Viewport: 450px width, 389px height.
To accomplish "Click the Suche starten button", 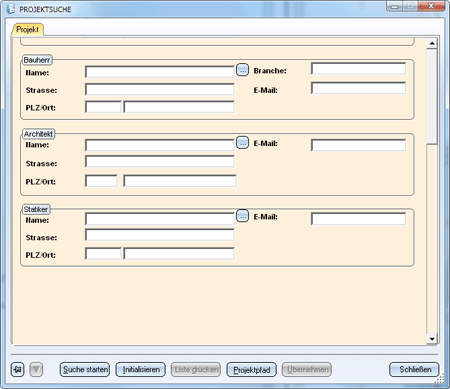I will coord(85,369).
